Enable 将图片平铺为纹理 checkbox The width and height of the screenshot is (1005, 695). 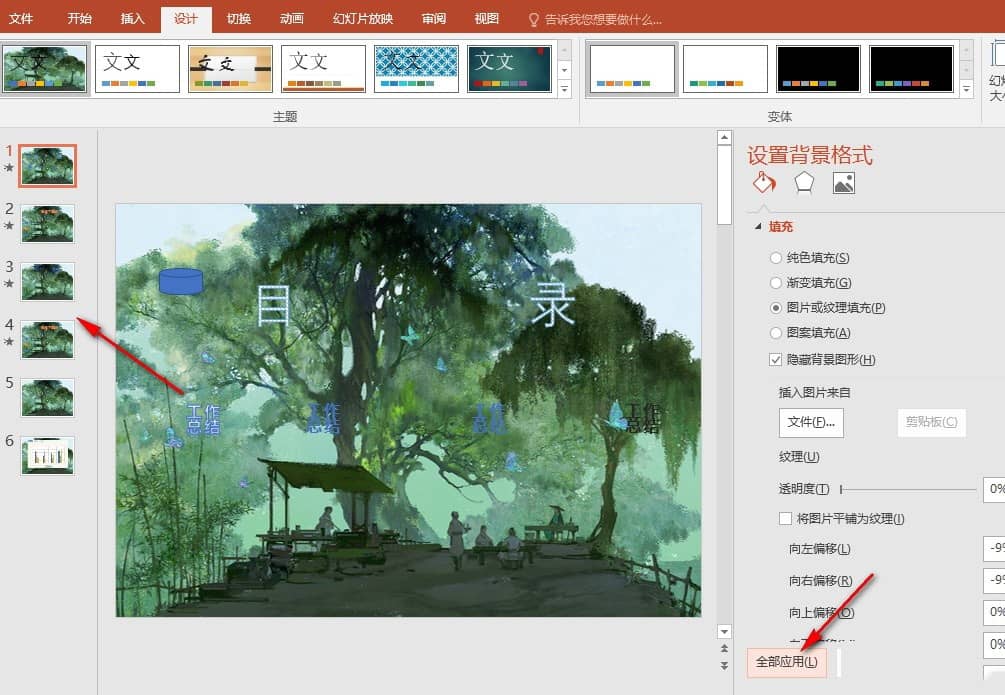(785, 518)
